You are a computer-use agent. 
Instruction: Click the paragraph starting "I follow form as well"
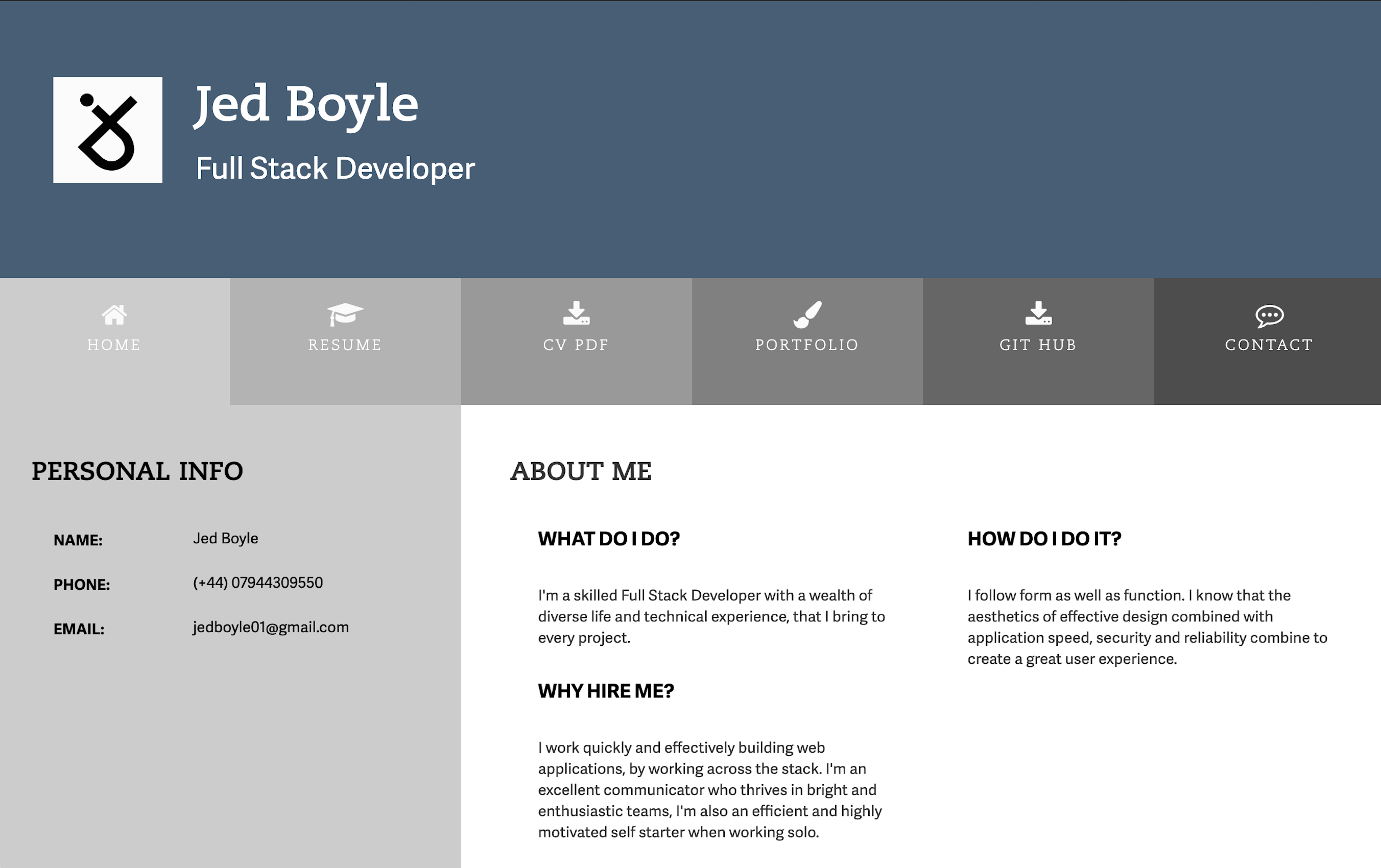(x=1148, y=627)
